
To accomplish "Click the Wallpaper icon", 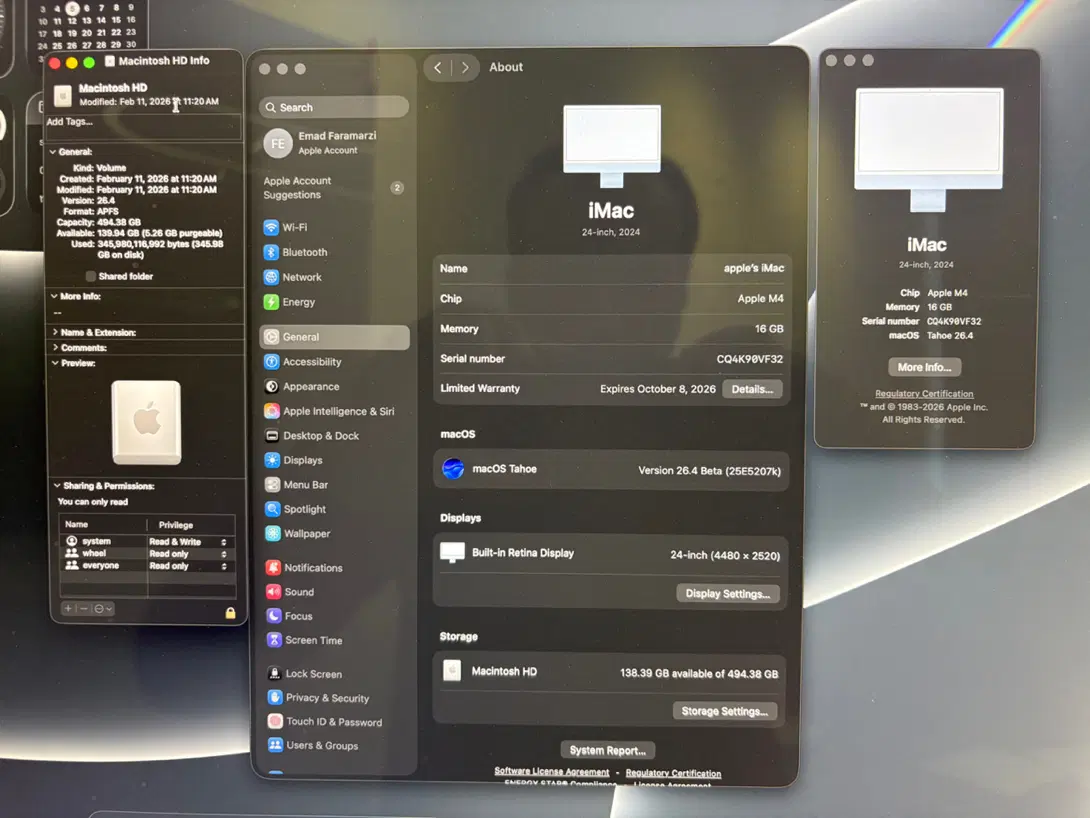I will point(272,533).
